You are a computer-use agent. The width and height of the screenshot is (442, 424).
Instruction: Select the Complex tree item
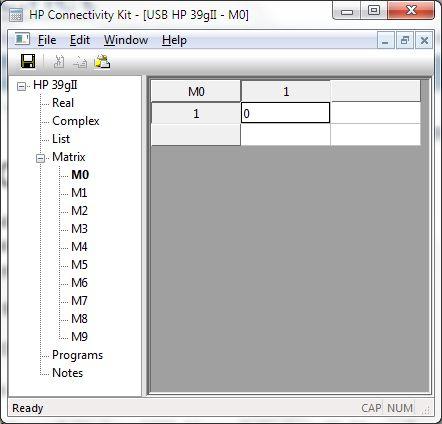(x=76, y=121)
